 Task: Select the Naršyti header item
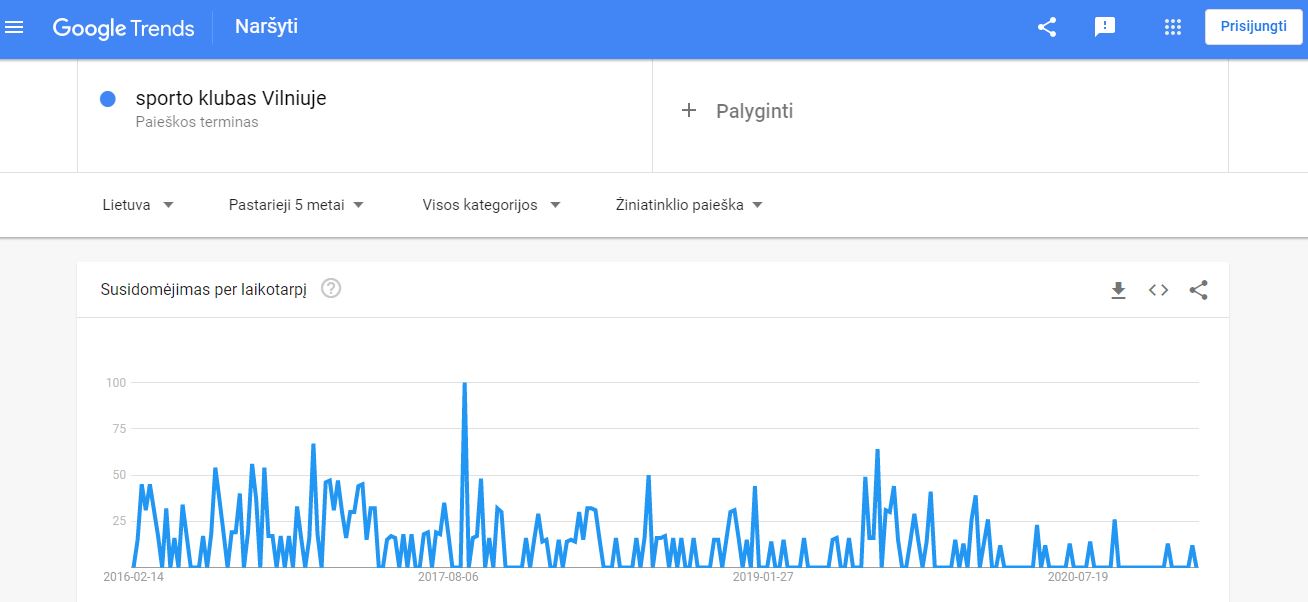pos(266,27)
